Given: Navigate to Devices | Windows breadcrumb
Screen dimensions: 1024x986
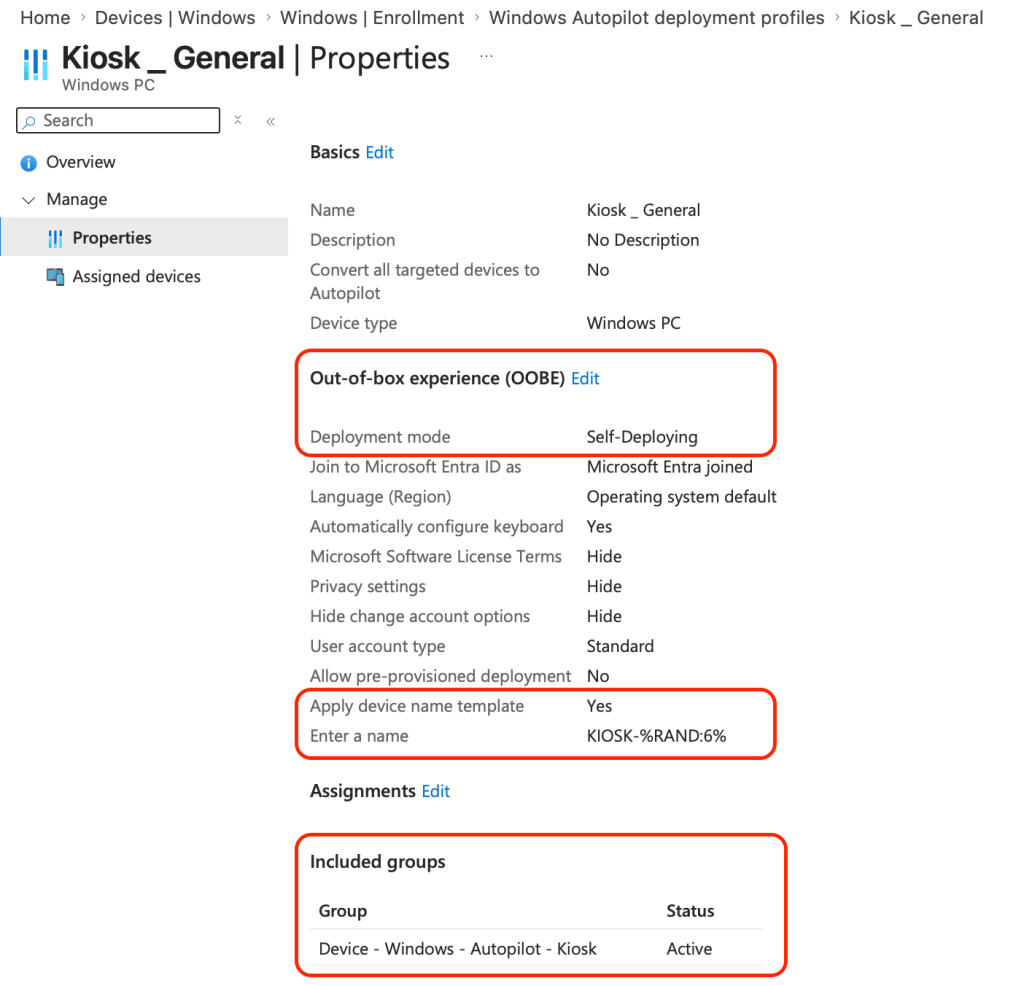Looking at the screenshot, I should 175,18.
